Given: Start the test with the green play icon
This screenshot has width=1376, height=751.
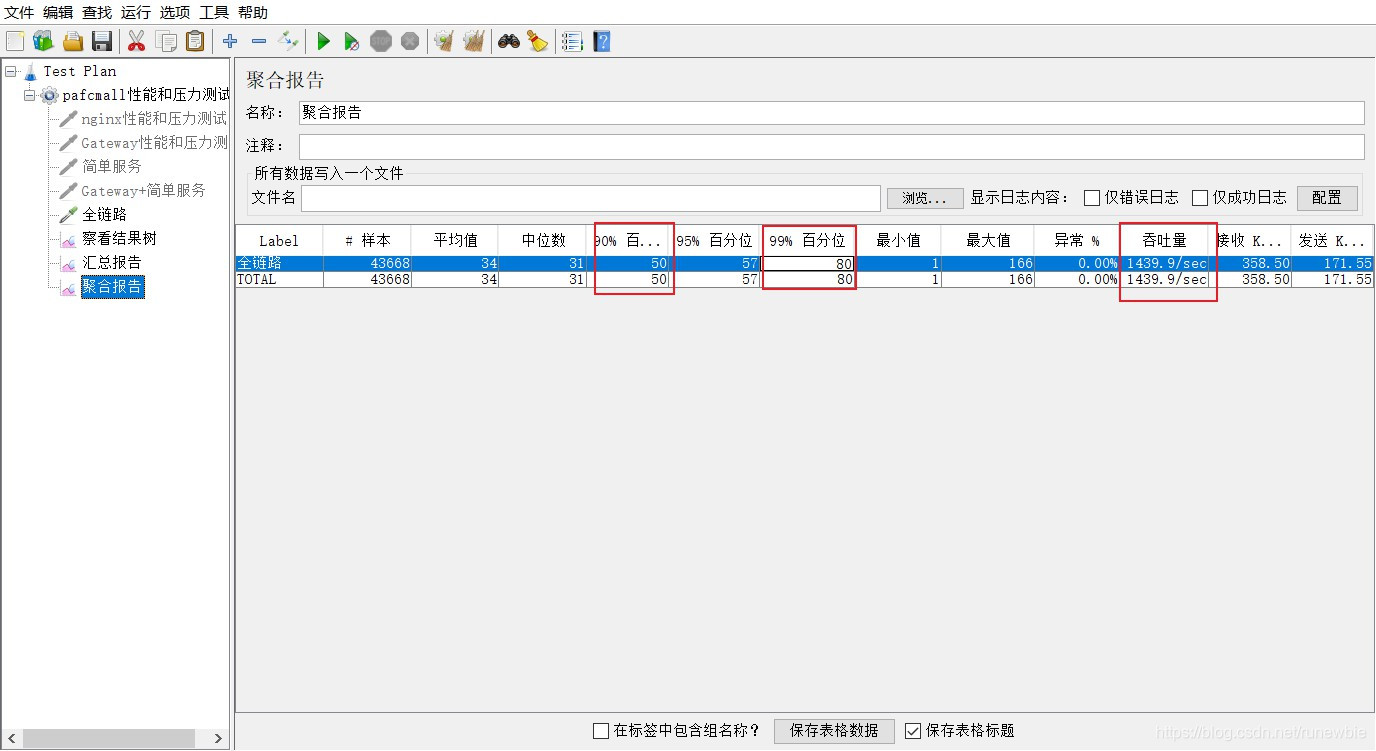Looking at the screenshot, I should coord(323,41).
